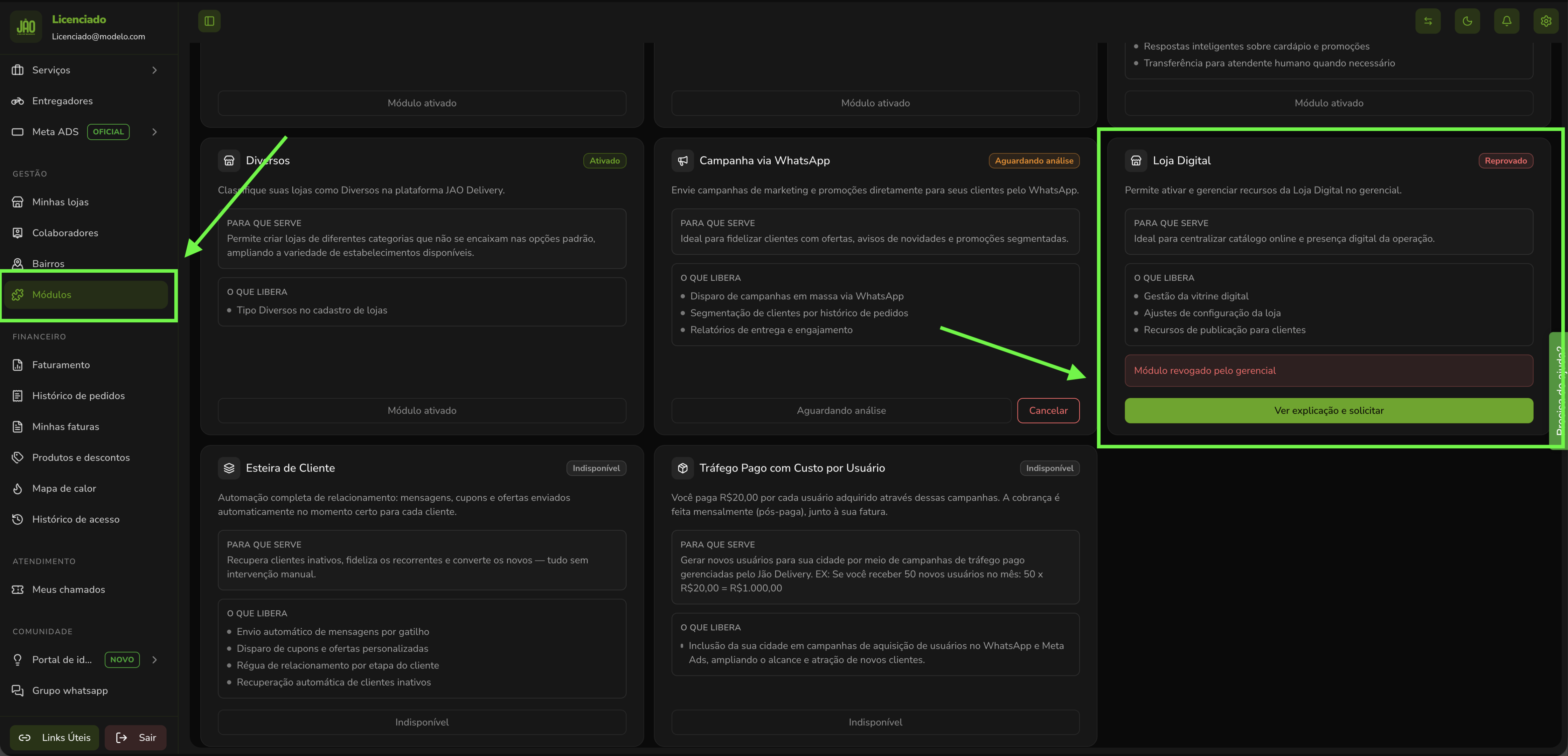Click the JAO logo icon
The height and width of the screenshot is (756, 1568).
26,27
